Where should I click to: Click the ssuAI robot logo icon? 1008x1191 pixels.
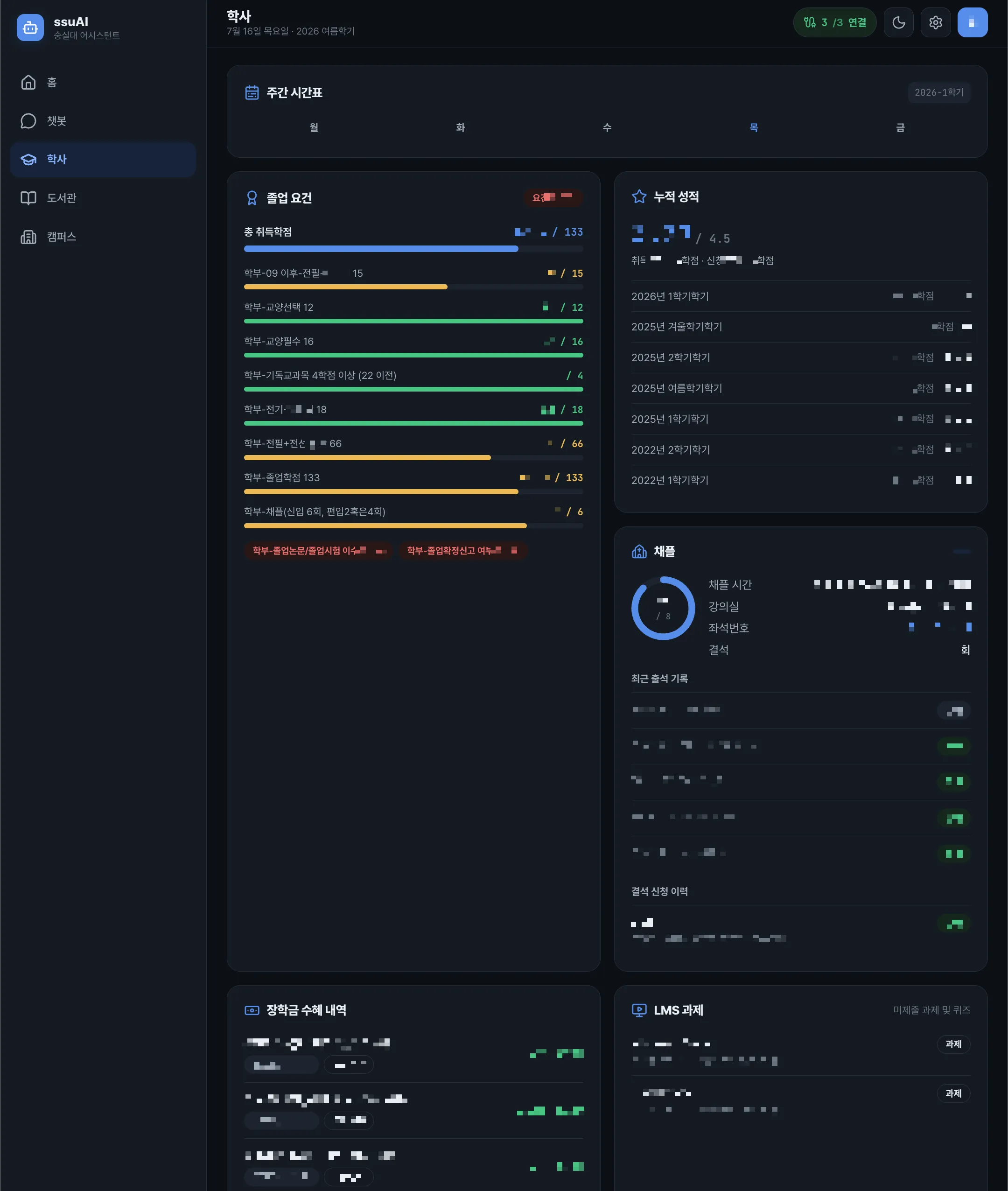(x=30, y=28)
